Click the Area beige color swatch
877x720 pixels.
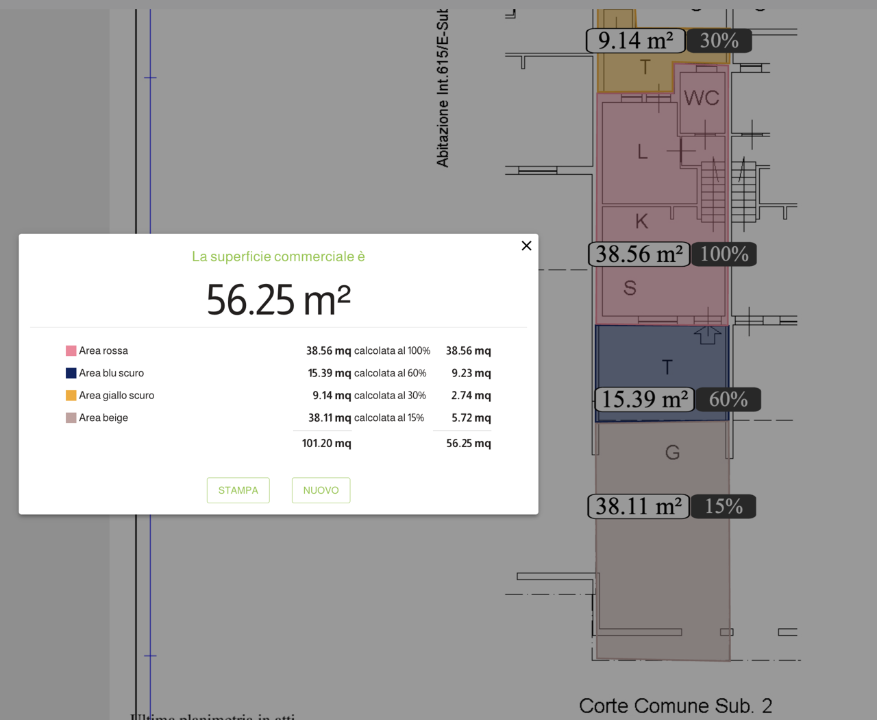pyautogui.click(x=71, y=418)
